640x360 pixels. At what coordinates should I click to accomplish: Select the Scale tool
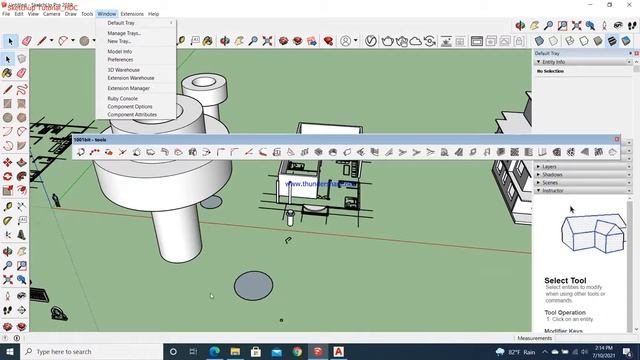click(7, 190)
